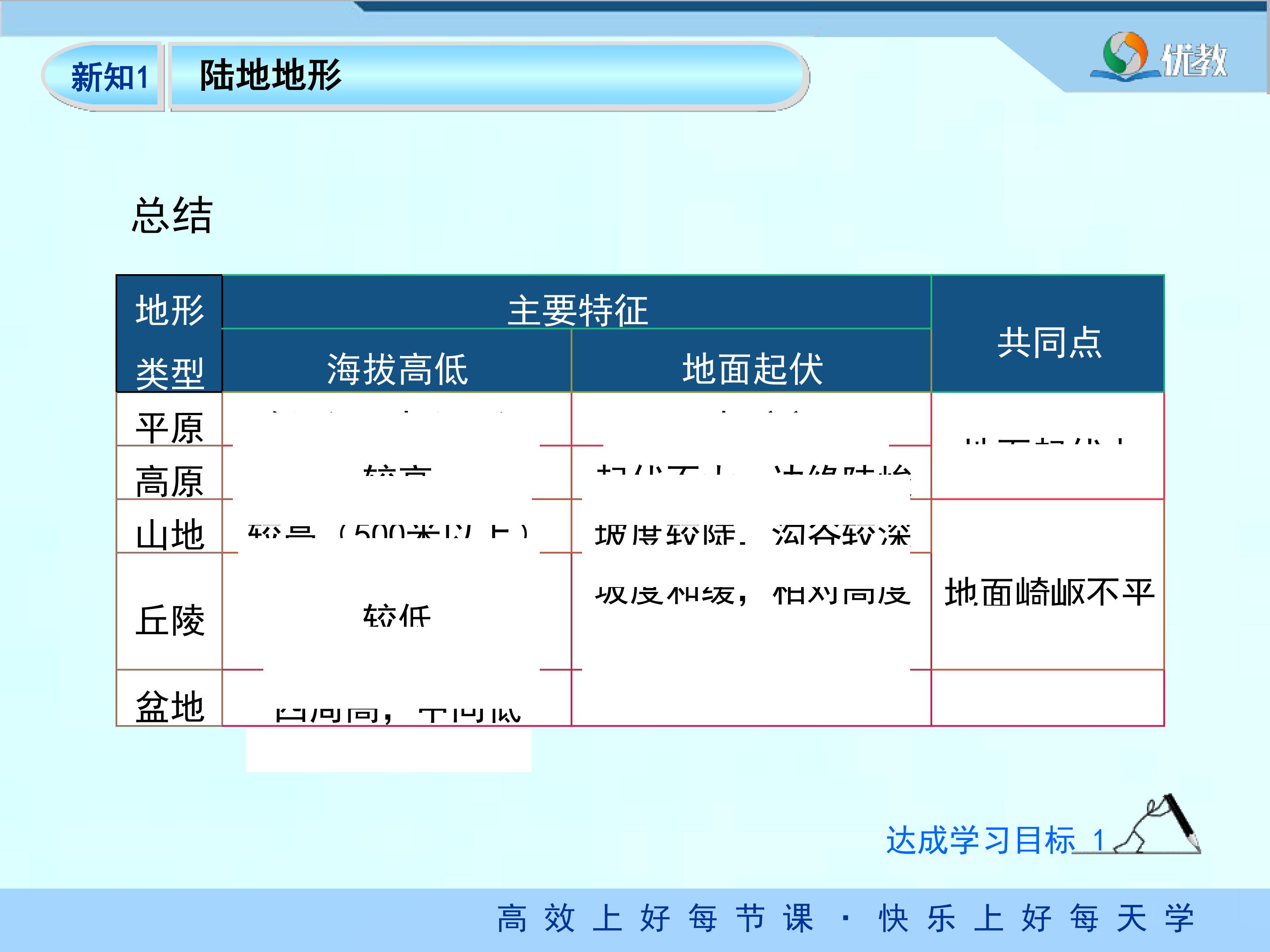Select the 地形类型 header cell
This screenshot has height=952, width=1270.
pos(169,334)
